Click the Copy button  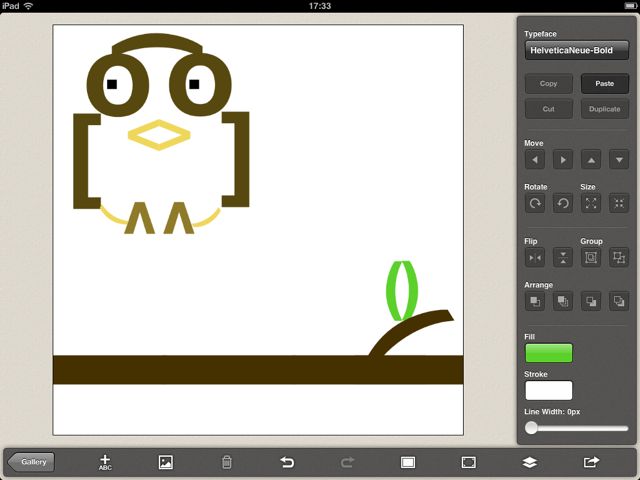(x=549, y=83)
